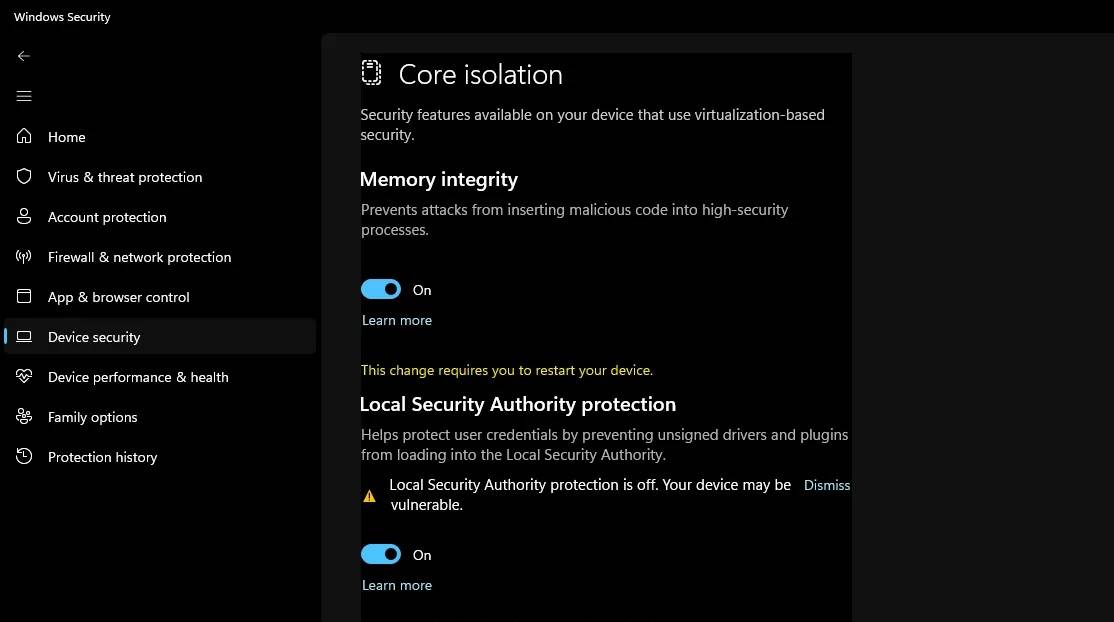Expand the navigation pane with the hamburger menu
Viewport: 1114px width, 622px height.
click(x=23, y=96)
